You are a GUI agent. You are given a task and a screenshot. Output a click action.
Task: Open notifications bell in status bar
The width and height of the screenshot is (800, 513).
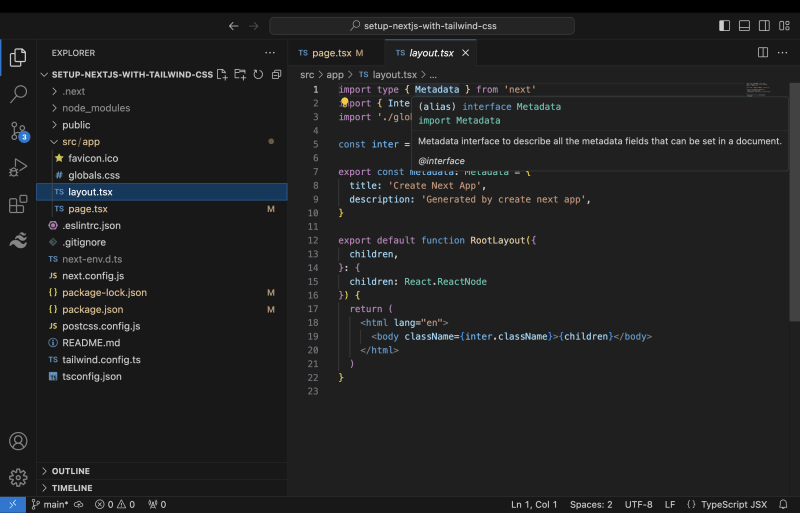click(x=783, y=504)
